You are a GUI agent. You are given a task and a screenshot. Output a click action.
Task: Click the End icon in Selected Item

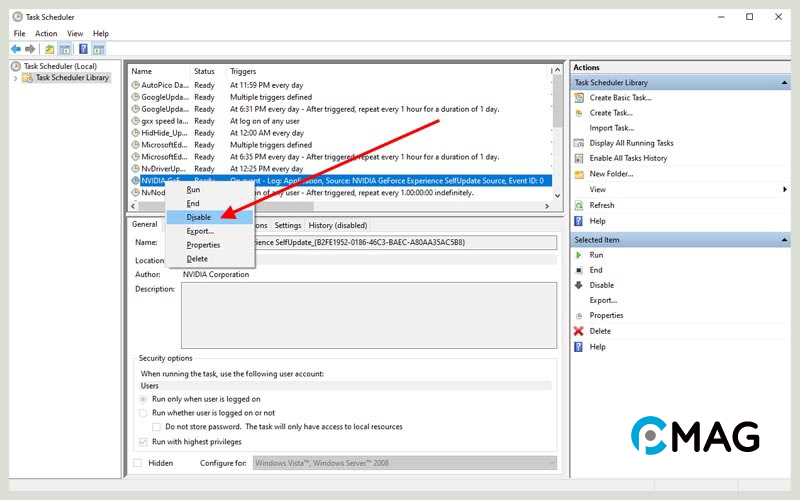coord(579,270)
